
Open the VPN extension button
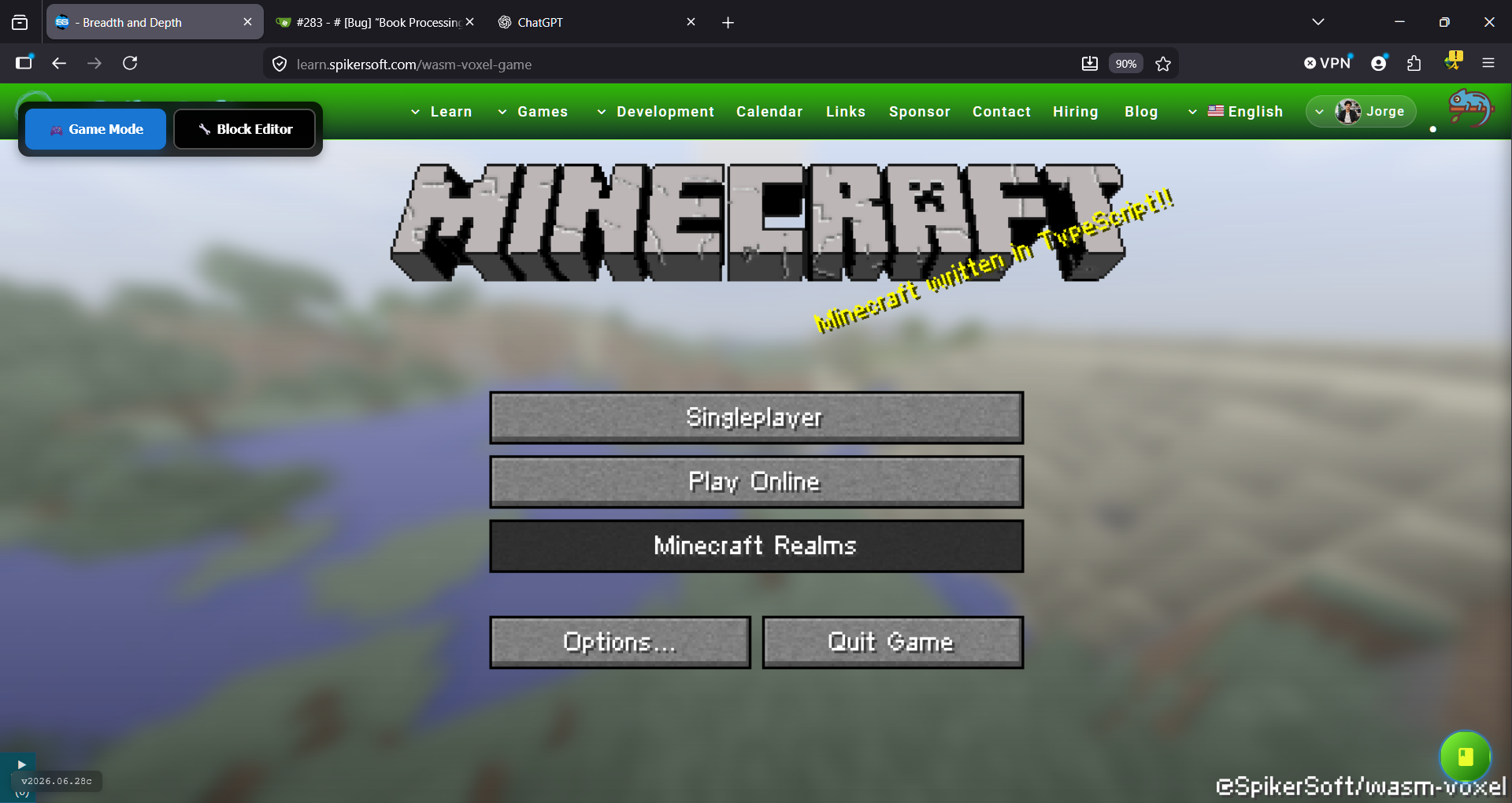click(x=1328, y=63)
